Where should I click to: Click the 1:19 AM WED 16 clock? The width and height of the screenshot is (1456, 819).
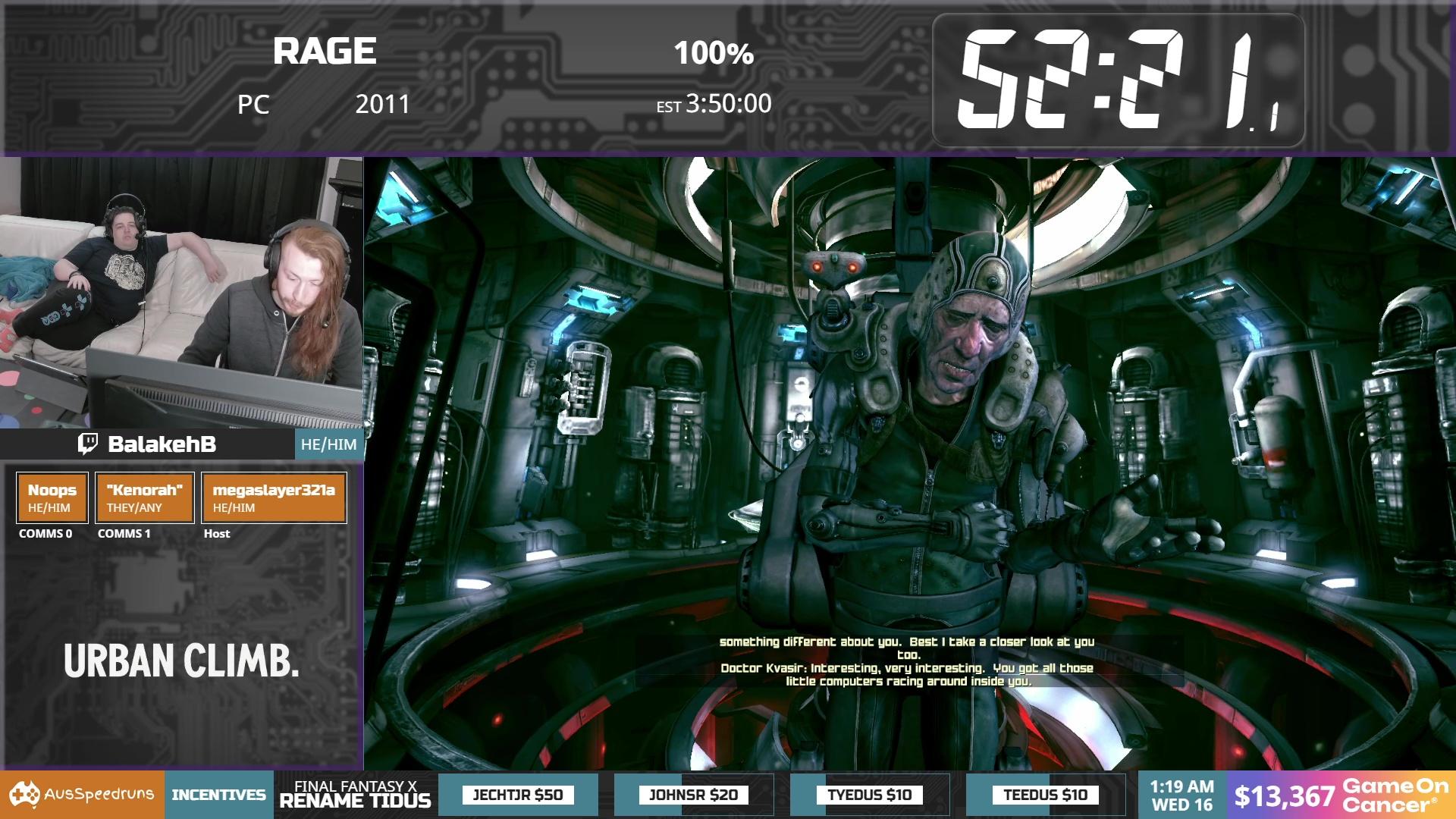(1182, 795)
